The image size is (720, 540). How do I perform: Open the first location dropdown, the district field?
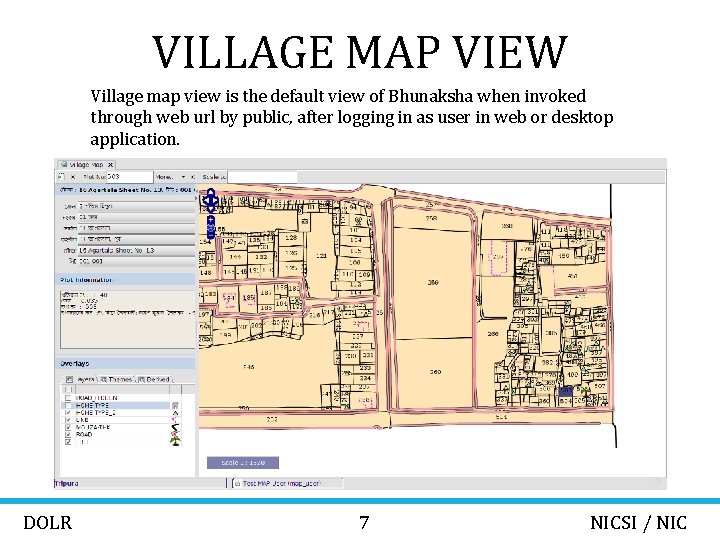pyautogui.click(x=136, y=206)
